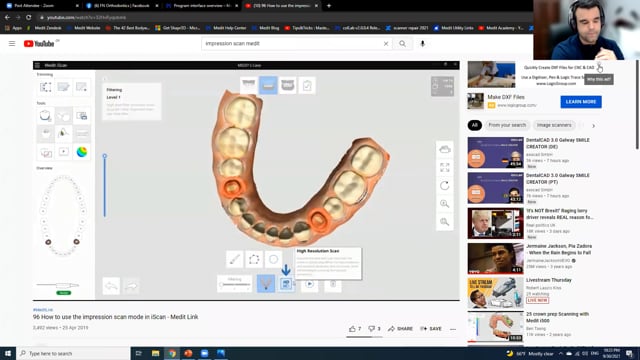Image resolution: width=640 pixels, height=360 pixels.
Task: Switch to the Program interface overview tab
Action: pos(201,6)
